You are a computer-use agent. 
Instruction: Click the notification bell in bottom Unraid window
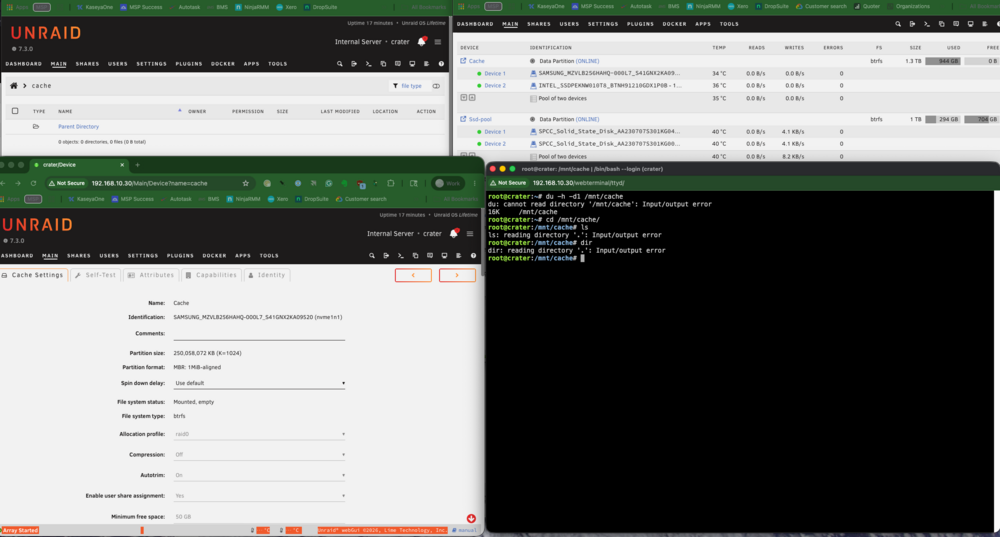pyautogui.click(x=453, y=233)
